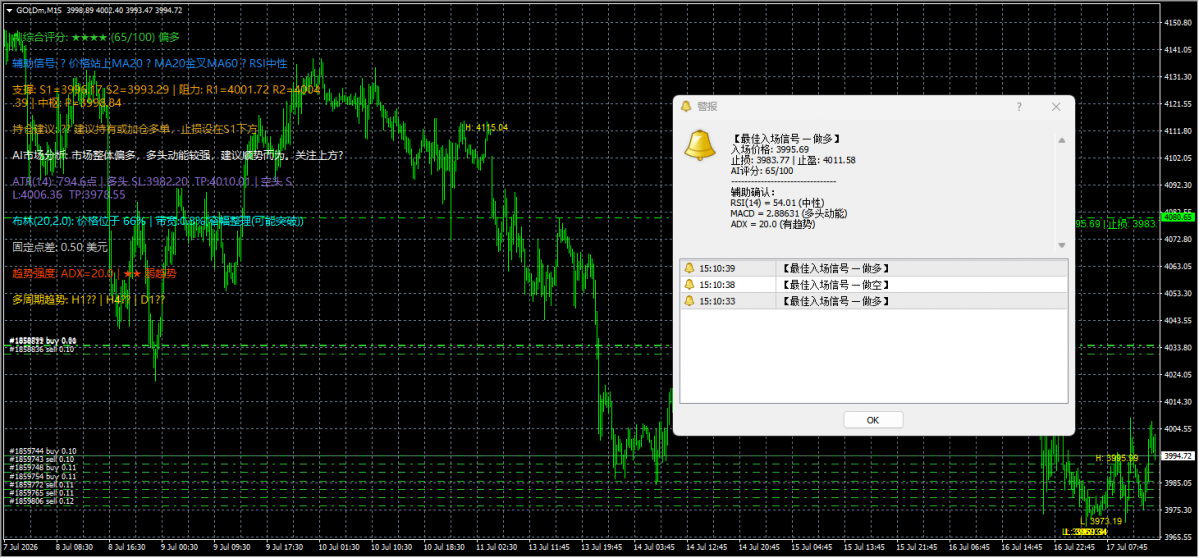
Task: Click the green price tag 4080.65
Action: click(x=1176, y=218)
